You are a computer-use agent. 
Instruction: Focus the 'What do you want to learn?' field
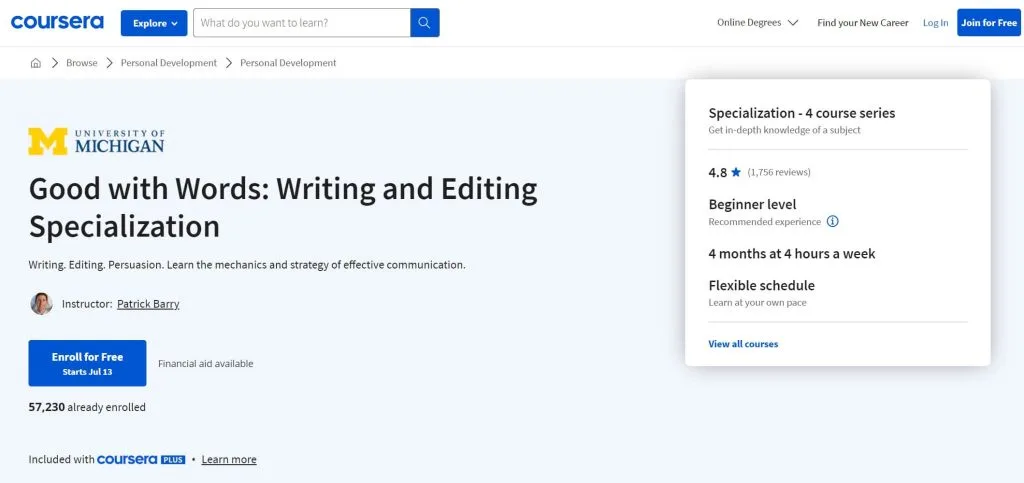(x=302, y=23)
